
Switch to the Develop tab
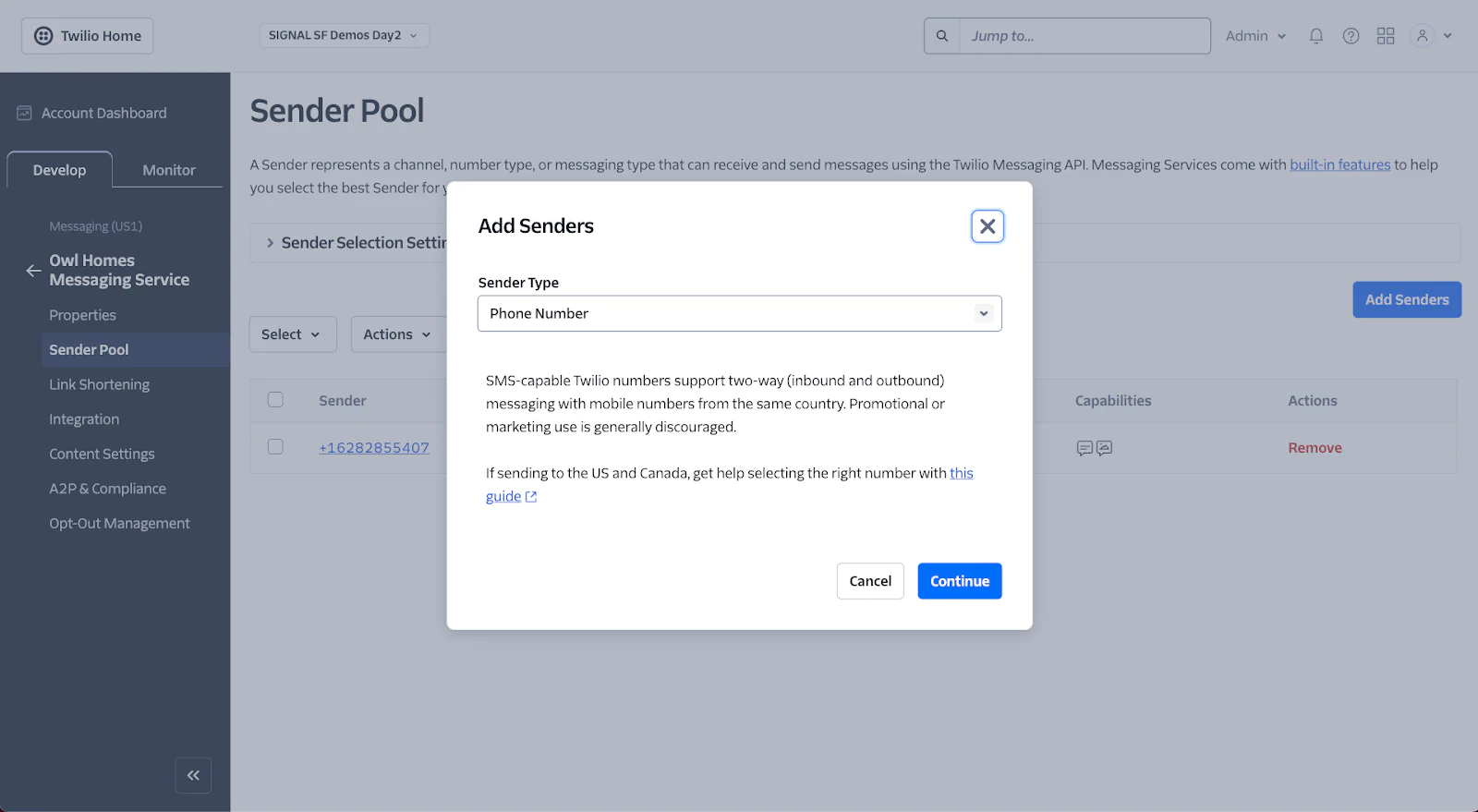coord(59,170)
